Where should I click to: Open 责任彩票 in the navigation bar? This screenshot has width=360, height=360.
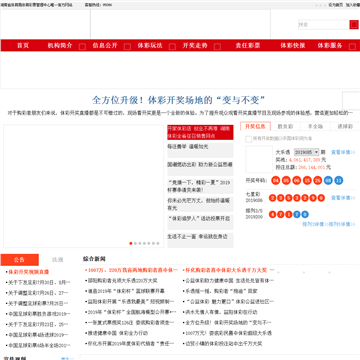248,46
